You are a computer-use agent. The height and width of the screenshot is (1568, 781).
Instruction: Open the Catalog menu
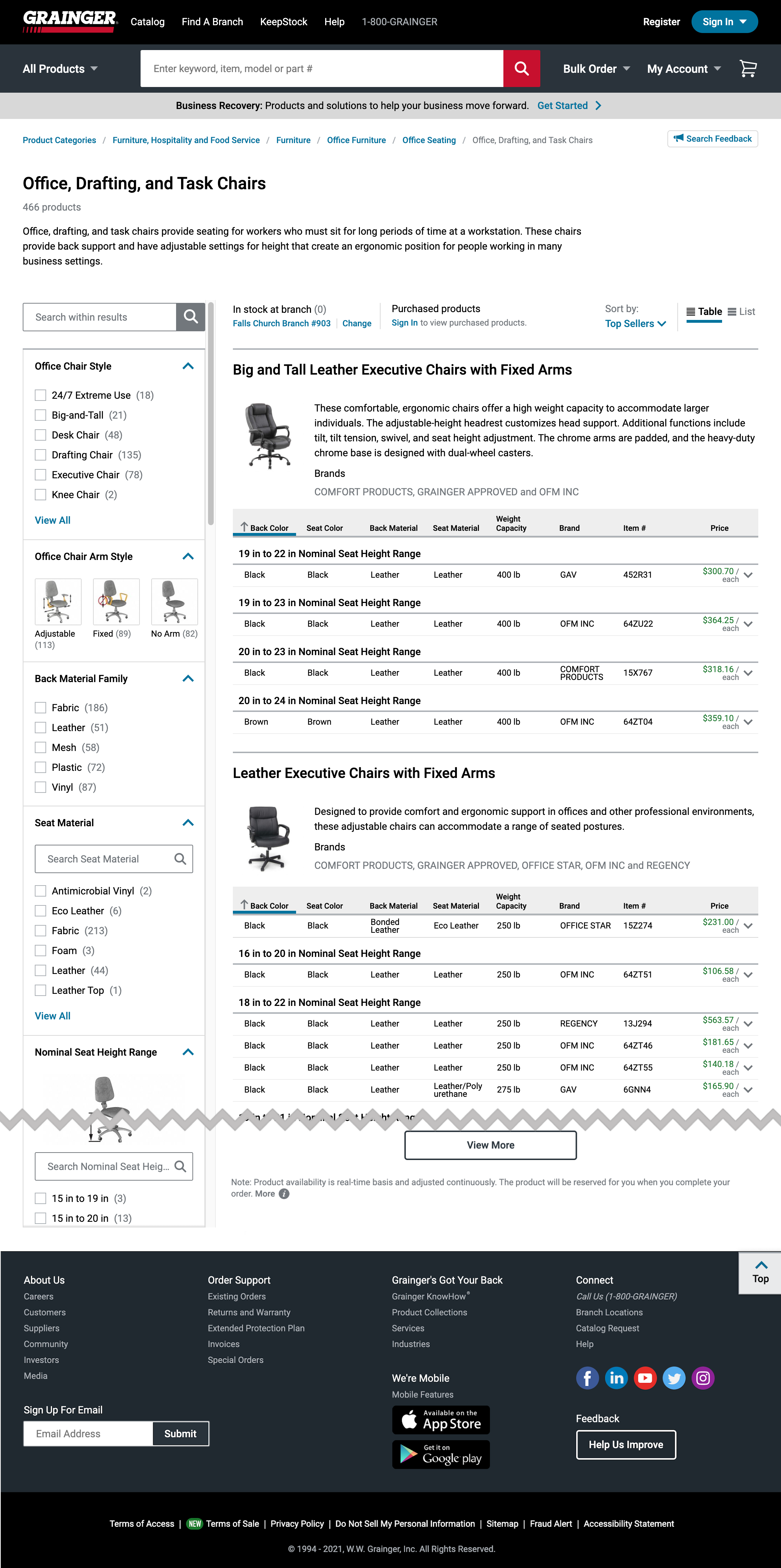(x=147, y=21)
